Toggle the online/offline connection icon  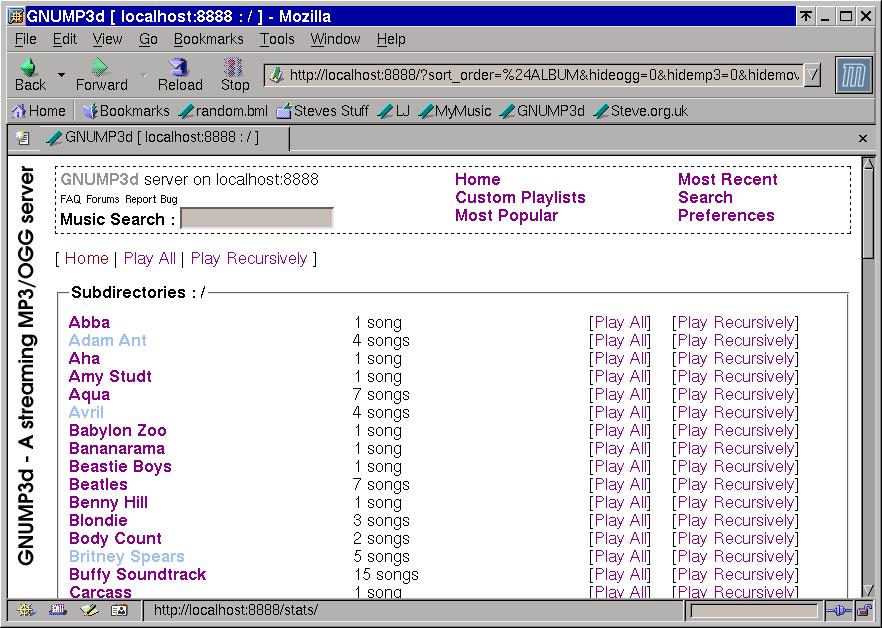point(838,610)
